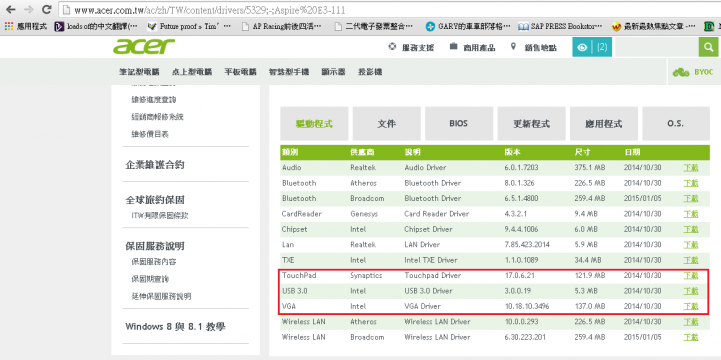
Task: Open 全球旅約保固 in the sidebar
Action: (x=155, y=200)
